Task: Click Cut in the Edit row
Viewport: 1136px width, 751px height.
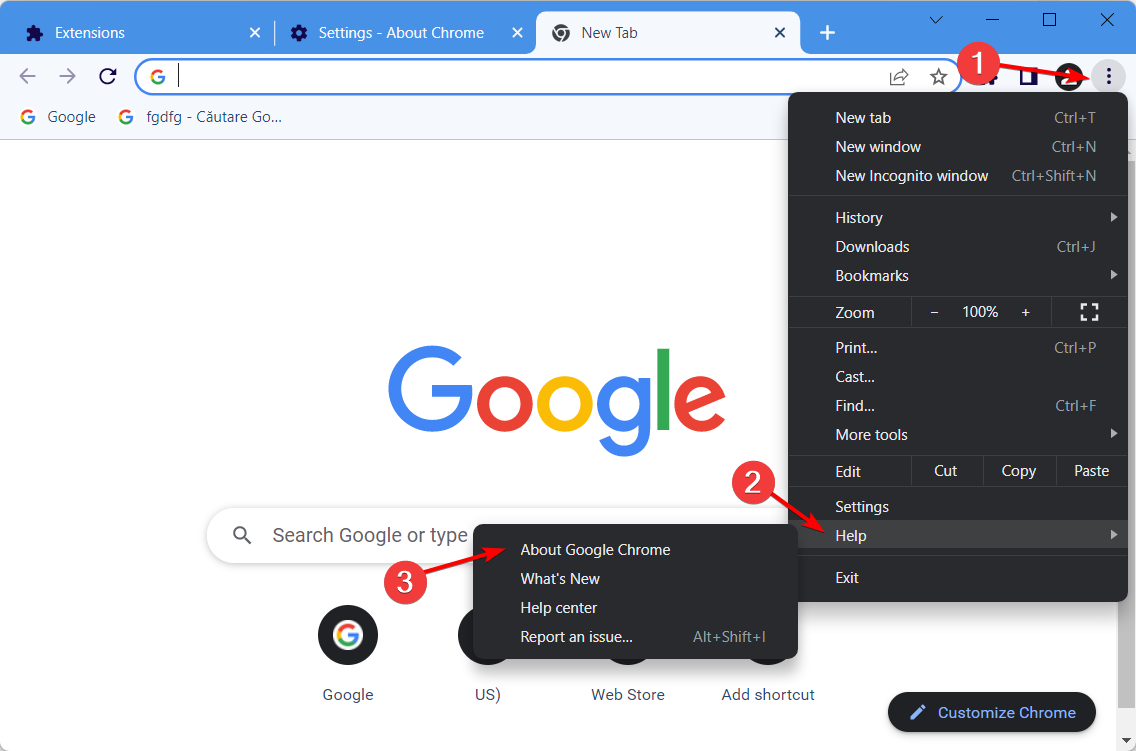Action: click(x=945, y=471)
